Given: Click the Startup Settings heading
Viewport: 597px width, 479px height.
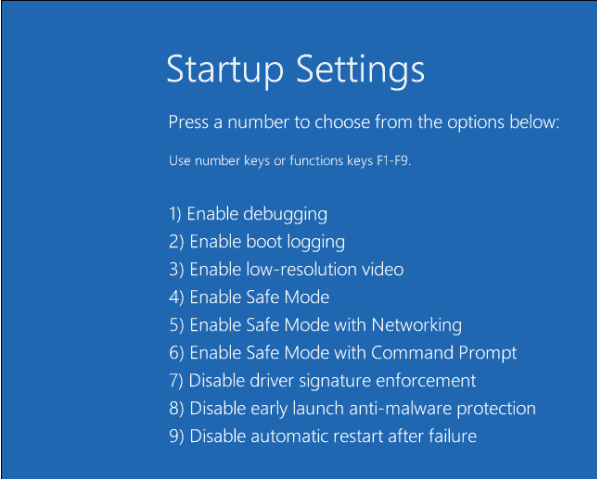Looking at the screenshot, I should (295, 71).
